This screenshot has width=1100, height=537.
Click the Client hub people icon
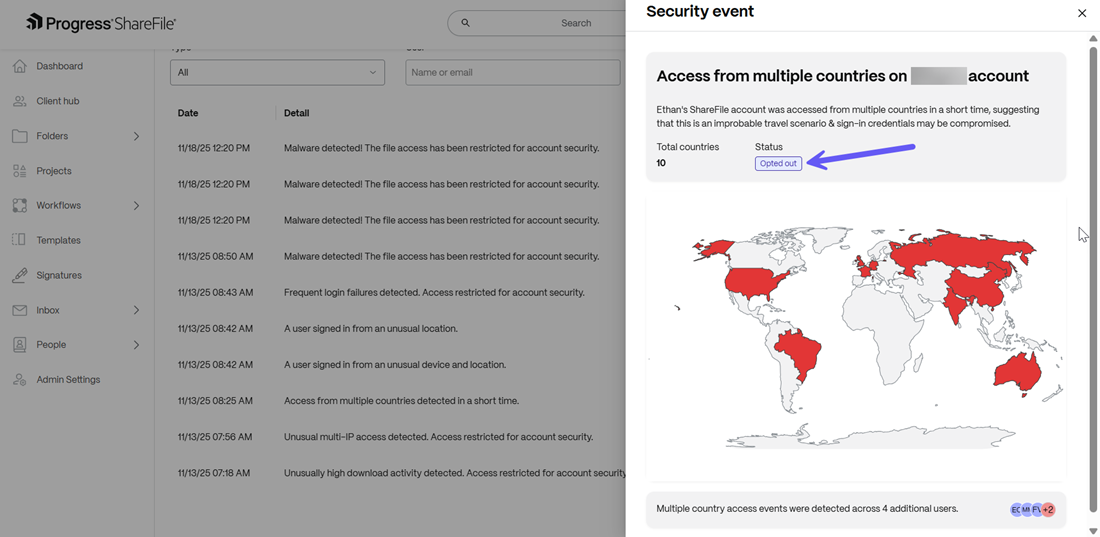point(20,101)
